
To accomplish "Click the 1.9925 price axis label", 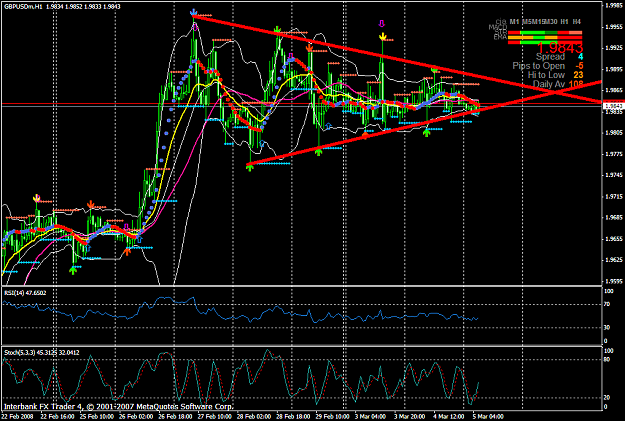I will point(614,48).
